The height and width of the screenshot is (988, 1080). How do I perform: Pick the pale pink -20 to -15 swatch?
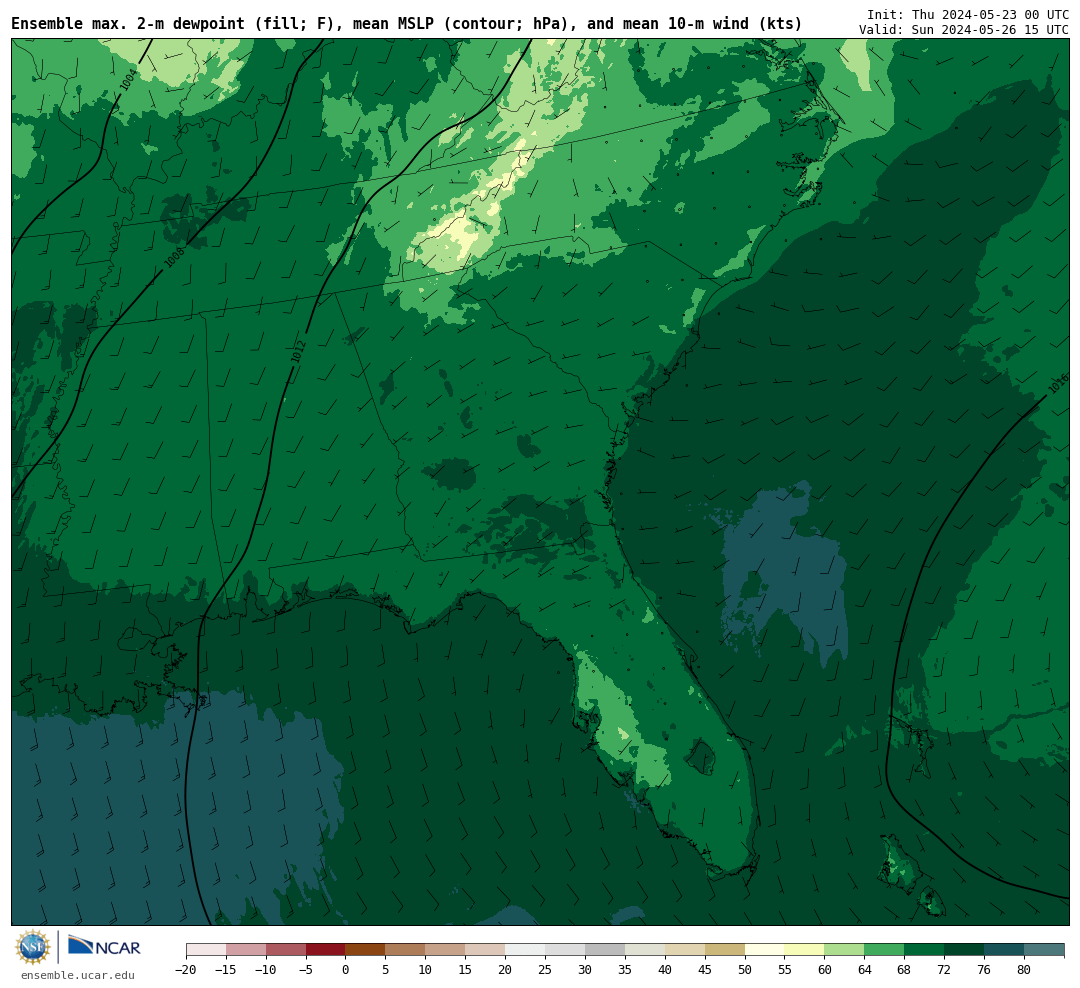click(x=206, y=950)
